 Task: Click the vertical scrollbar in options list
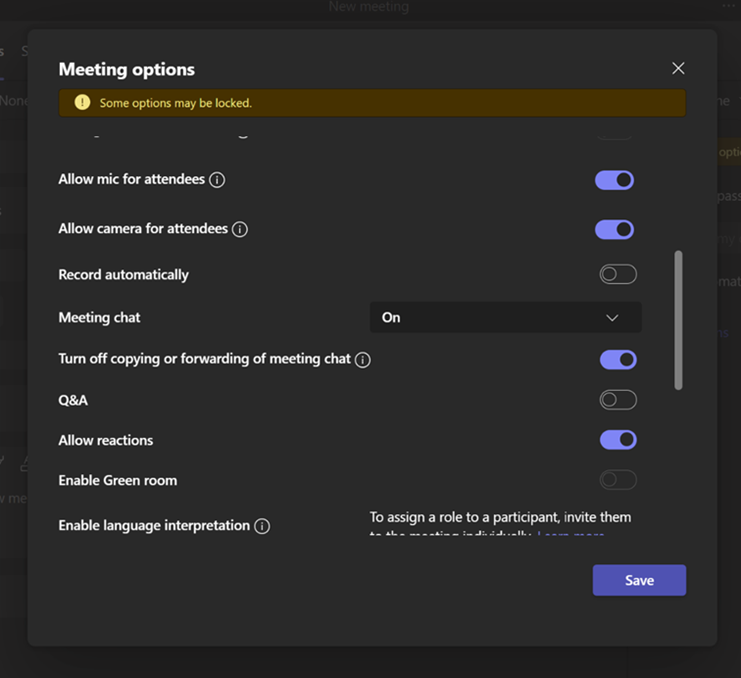[679, 320]
